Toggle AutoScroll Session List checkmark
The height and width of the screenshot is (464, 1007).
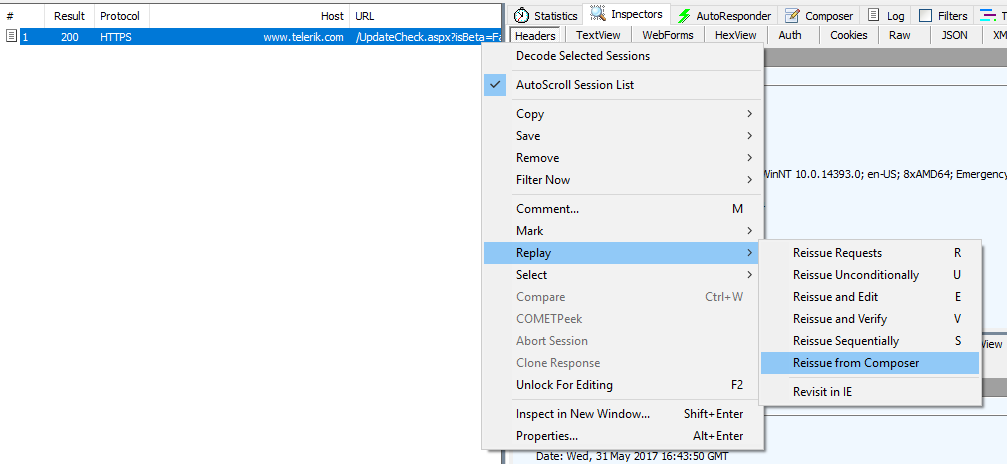tap(495, 85)
